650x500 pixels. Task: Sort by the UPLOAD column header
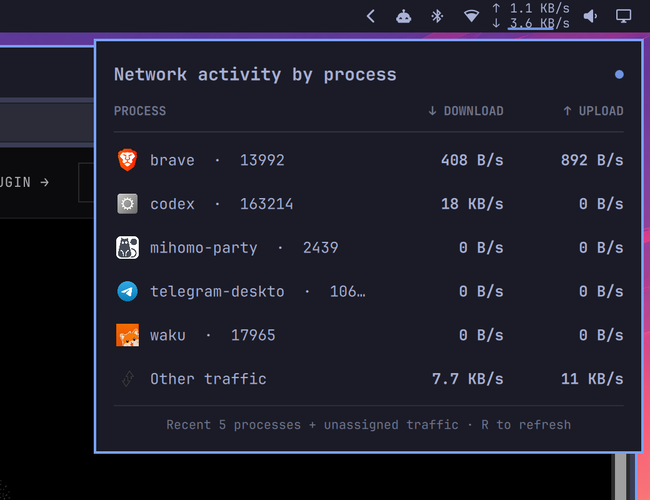pos(593,111)
